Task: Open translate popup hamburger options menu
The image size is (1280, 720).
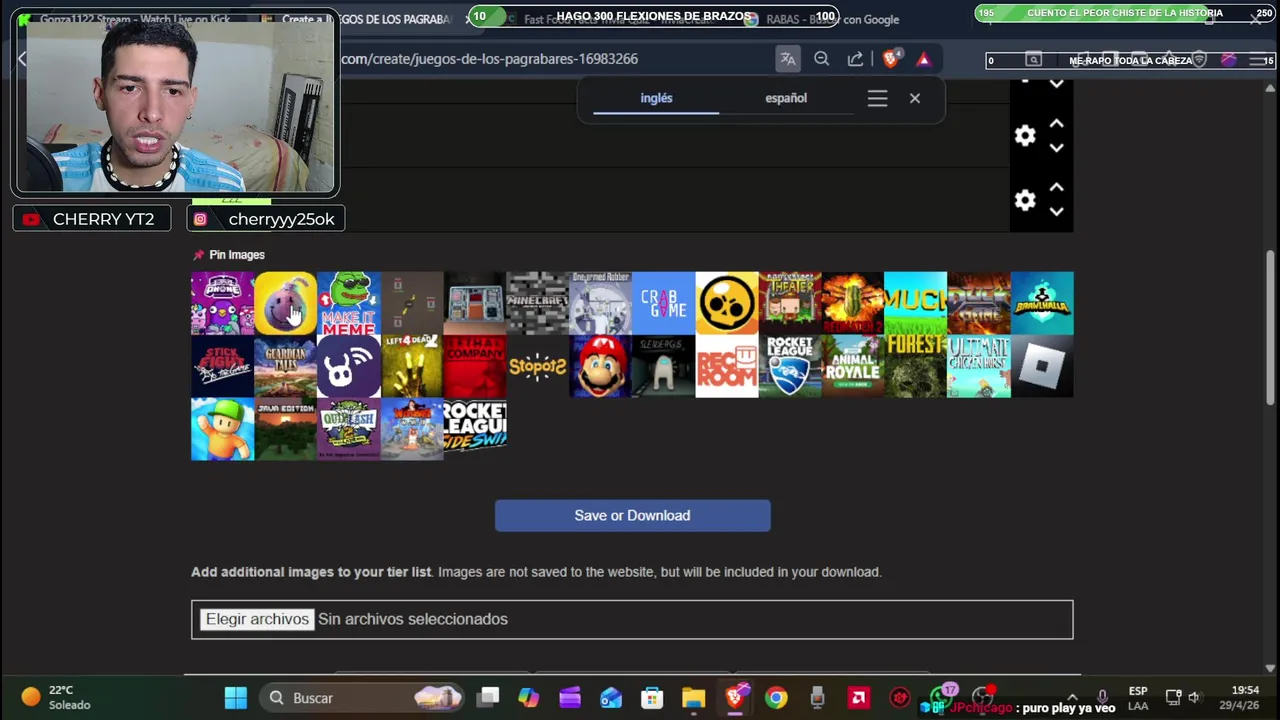Action: [x=877, y=98]
